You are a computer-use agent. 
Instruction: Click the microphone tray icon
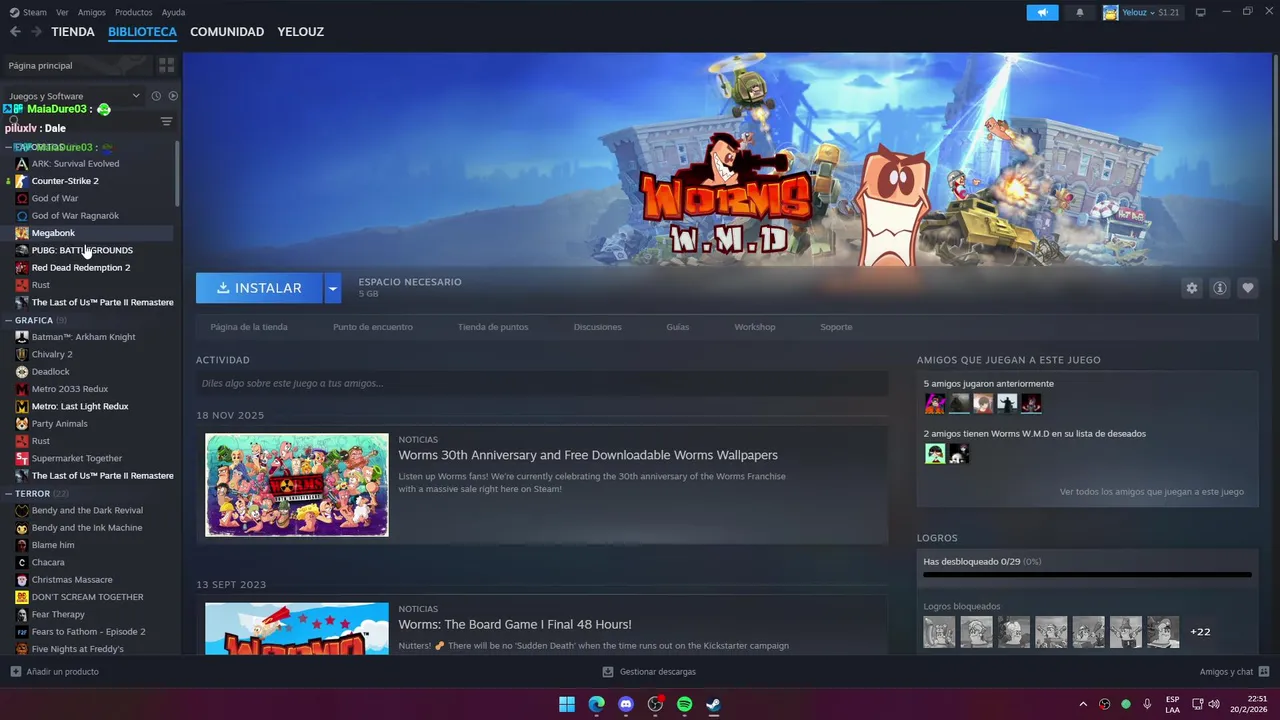pos(1147,704)
